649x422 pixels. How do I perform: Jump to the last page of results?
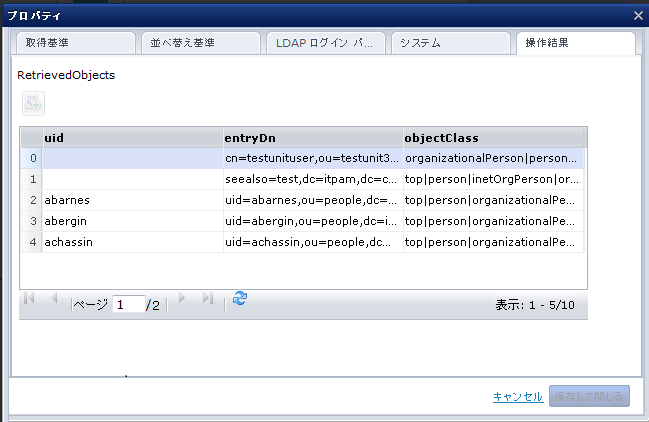click(208, 298)
